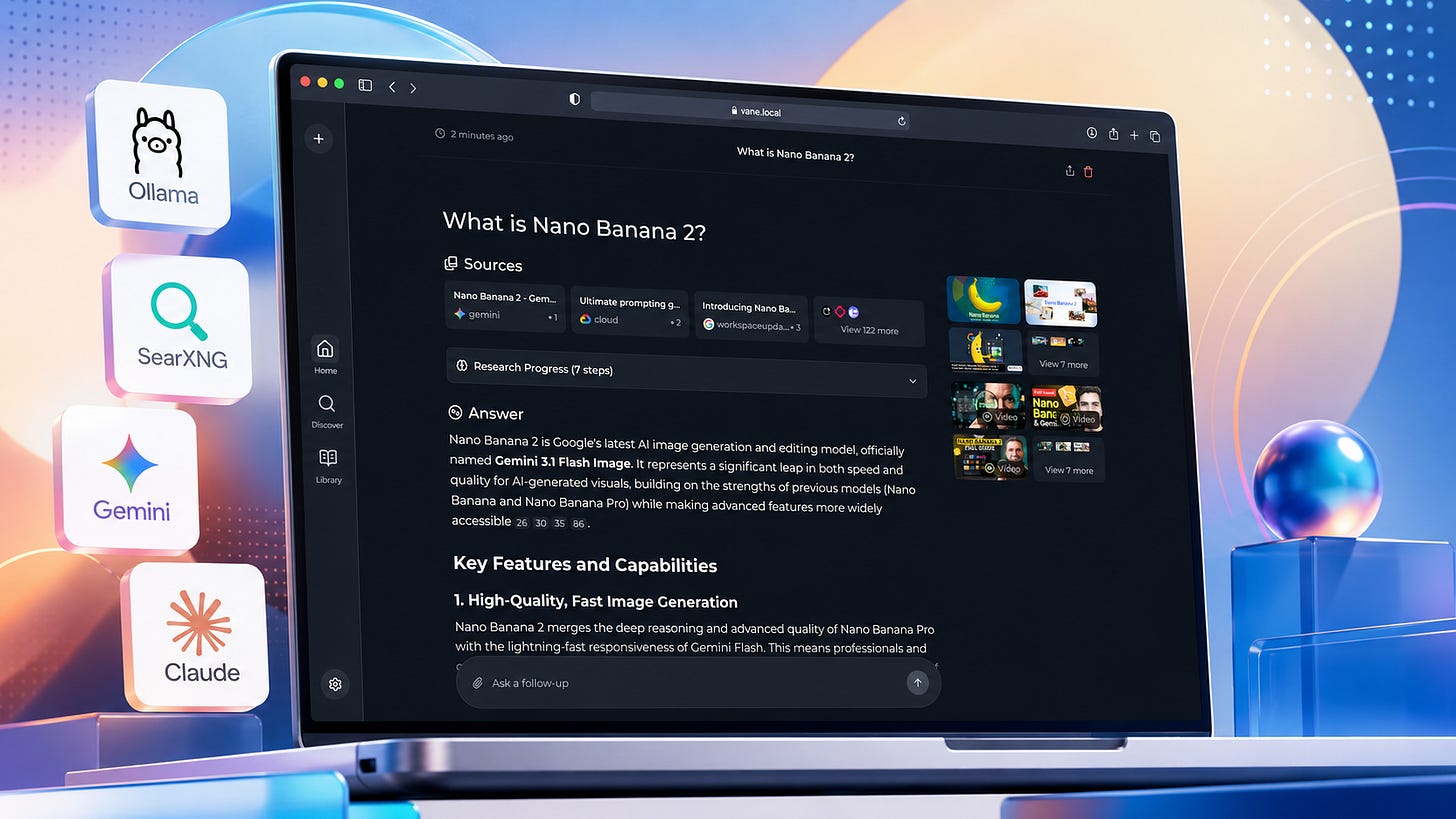Click the "1. High-Quality, Fast Image Generation" heading

tap(596, 601)
